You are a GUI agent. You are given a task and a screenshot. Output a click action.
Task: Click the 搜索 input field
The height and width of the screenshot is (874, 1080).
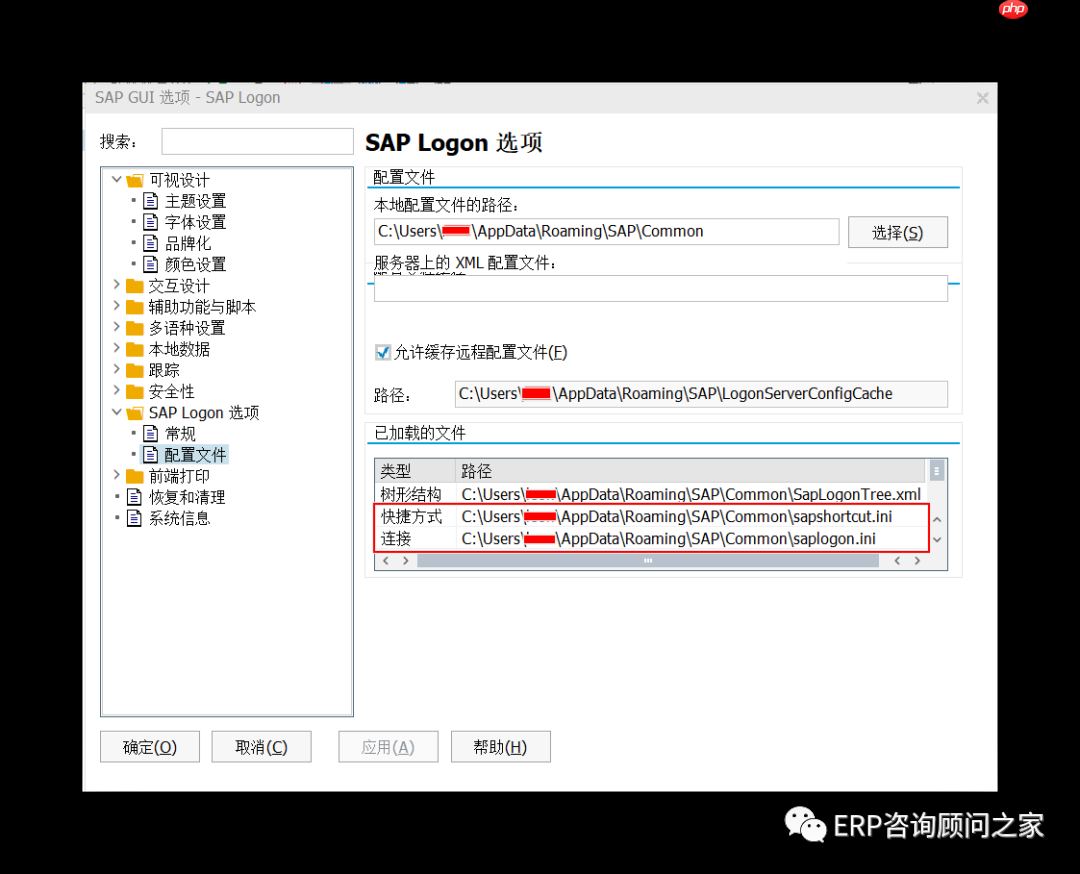tap(258, 141)
